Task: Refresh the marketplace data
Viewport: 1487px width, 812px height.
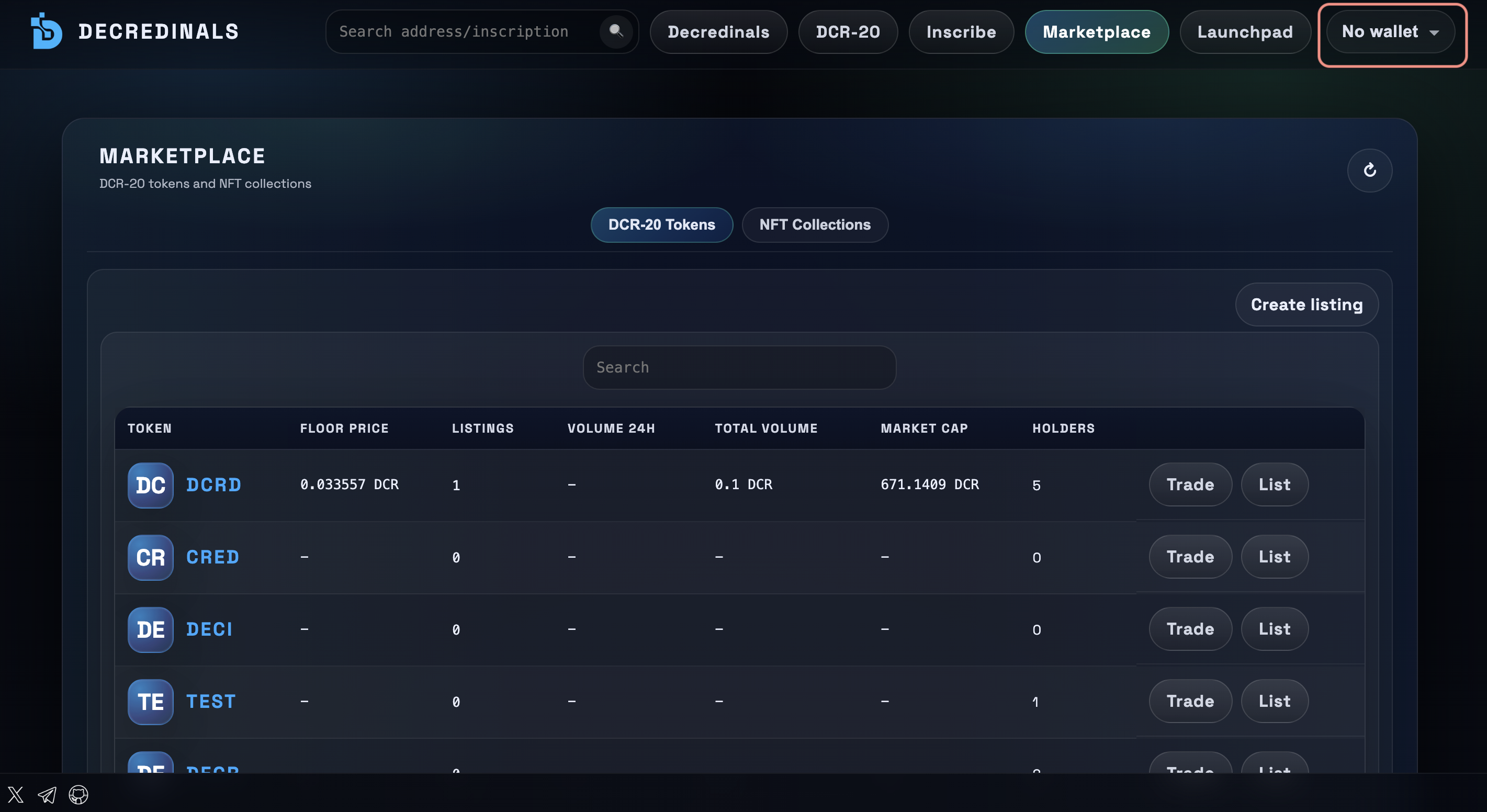Action: 1369,170
